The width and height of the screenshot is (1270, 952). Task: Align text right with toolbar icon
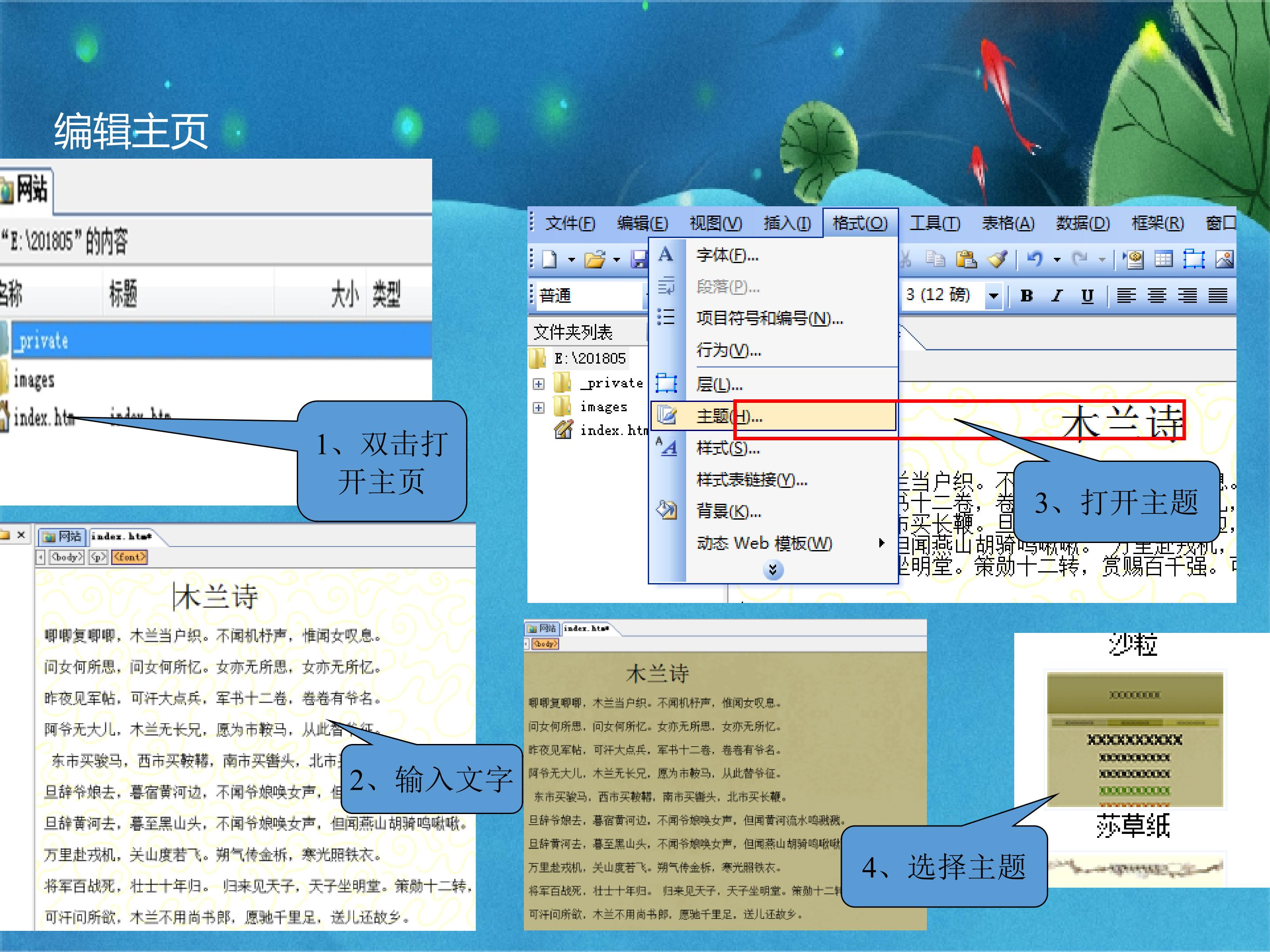point(1188,296)
